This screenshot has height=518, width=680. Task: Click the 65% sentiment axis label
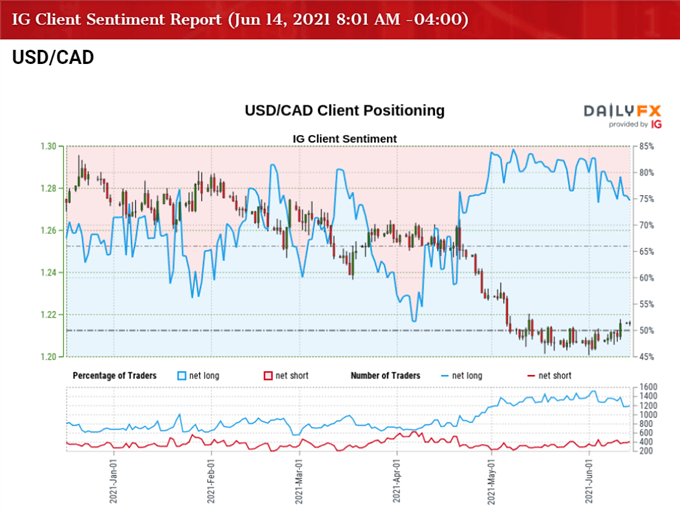coord(647,252)
